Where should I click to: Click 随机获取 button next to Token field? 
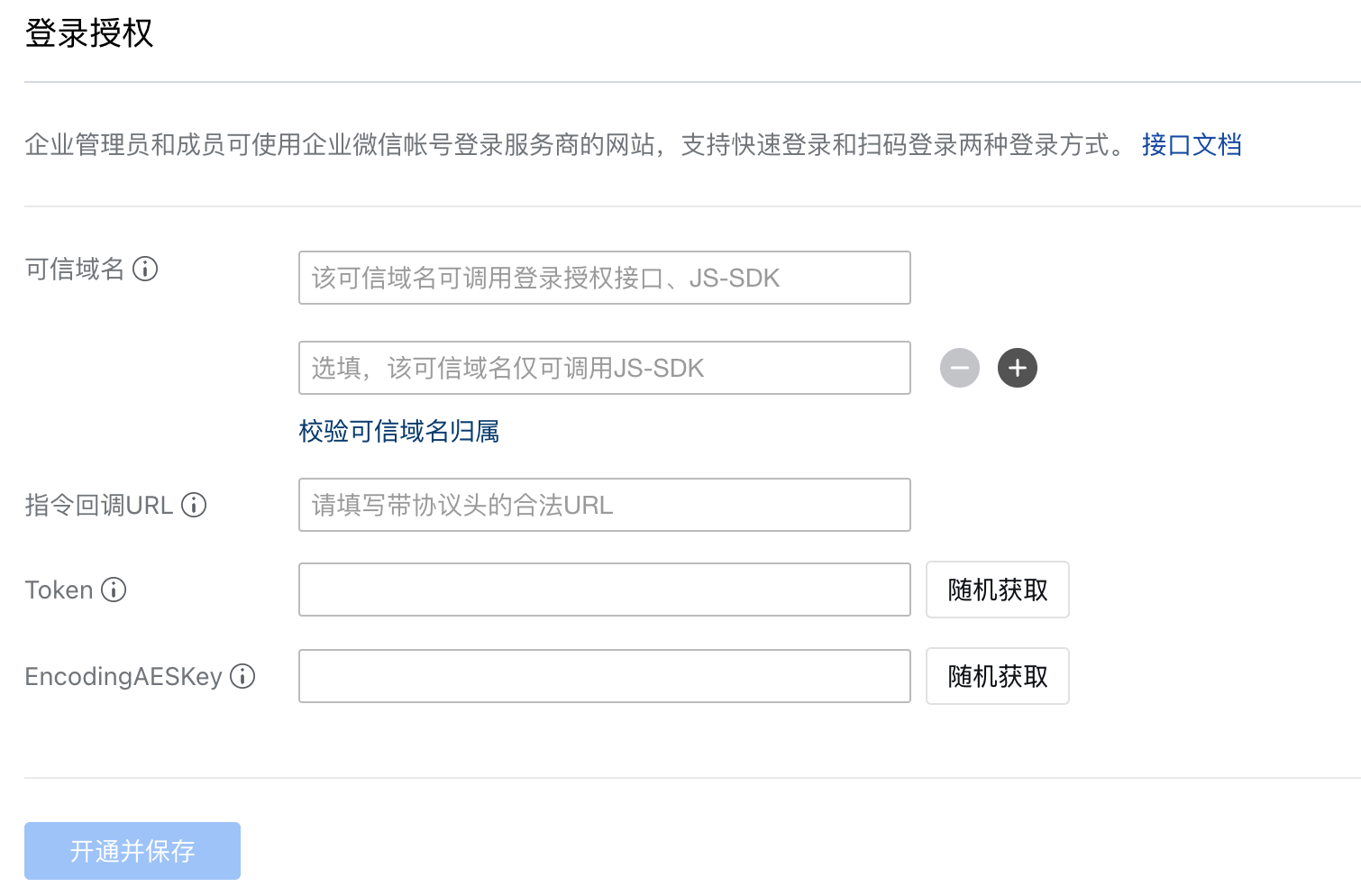[997, 590]
